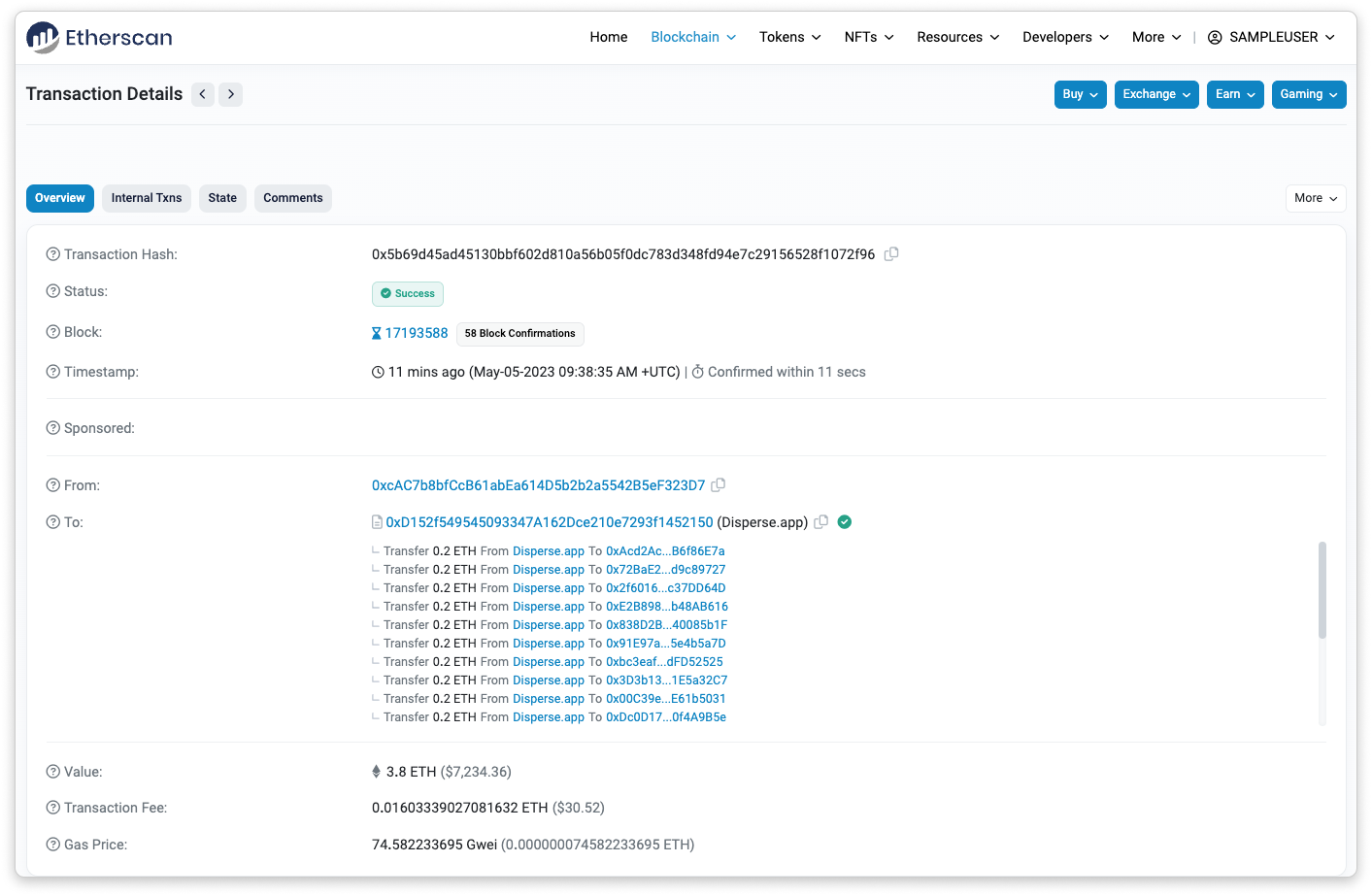Switch to the Comments tab
Image resolution: width=1372 pixels, height=896 pixels.
(x=292, y=198)
